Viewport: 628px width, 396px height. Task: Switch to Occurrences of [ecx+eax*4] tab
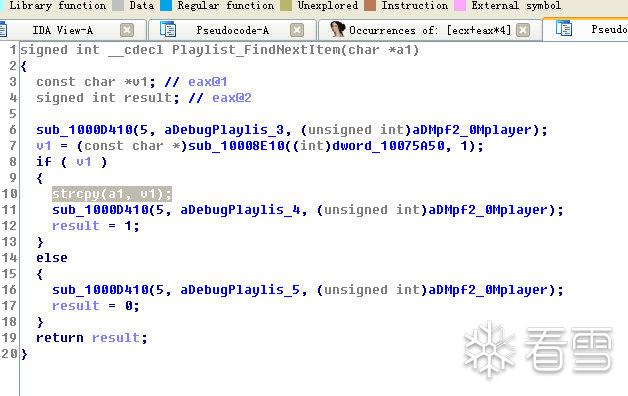pyautogui.click(x=430, y=30)
